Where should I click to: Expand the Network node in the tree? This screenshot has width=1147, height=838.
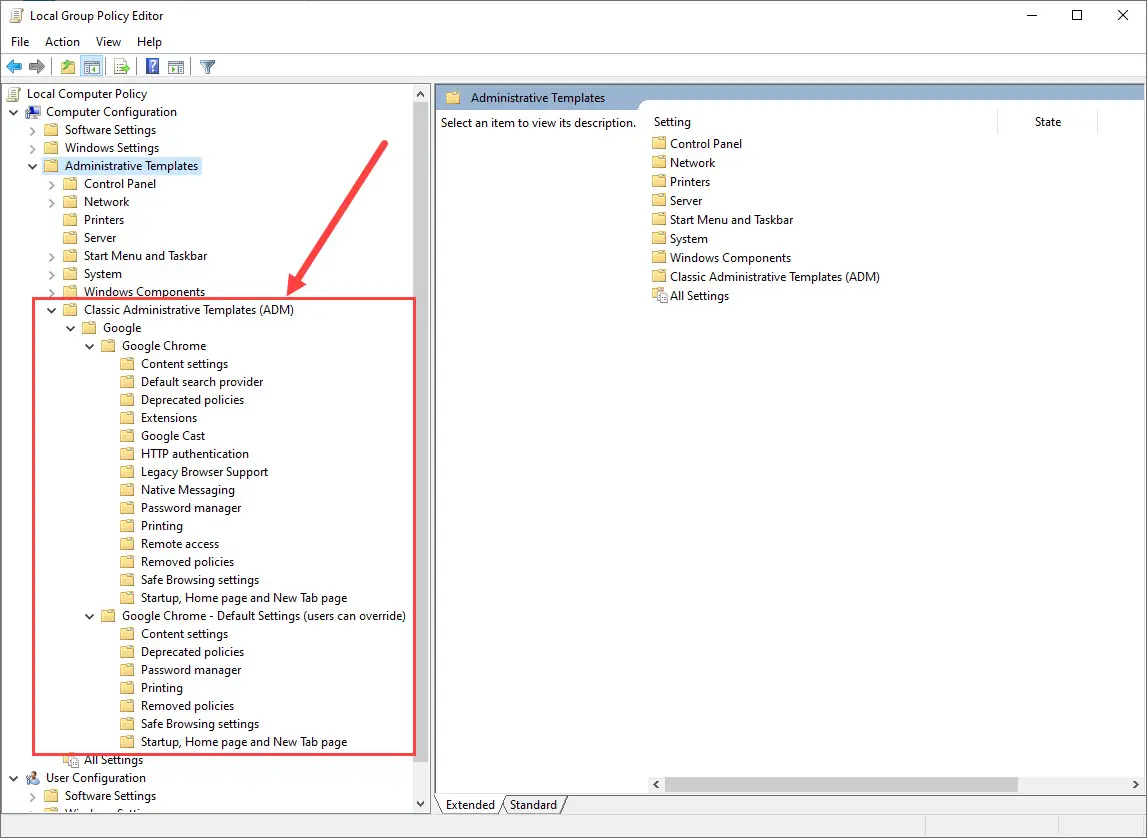point(51,202)
